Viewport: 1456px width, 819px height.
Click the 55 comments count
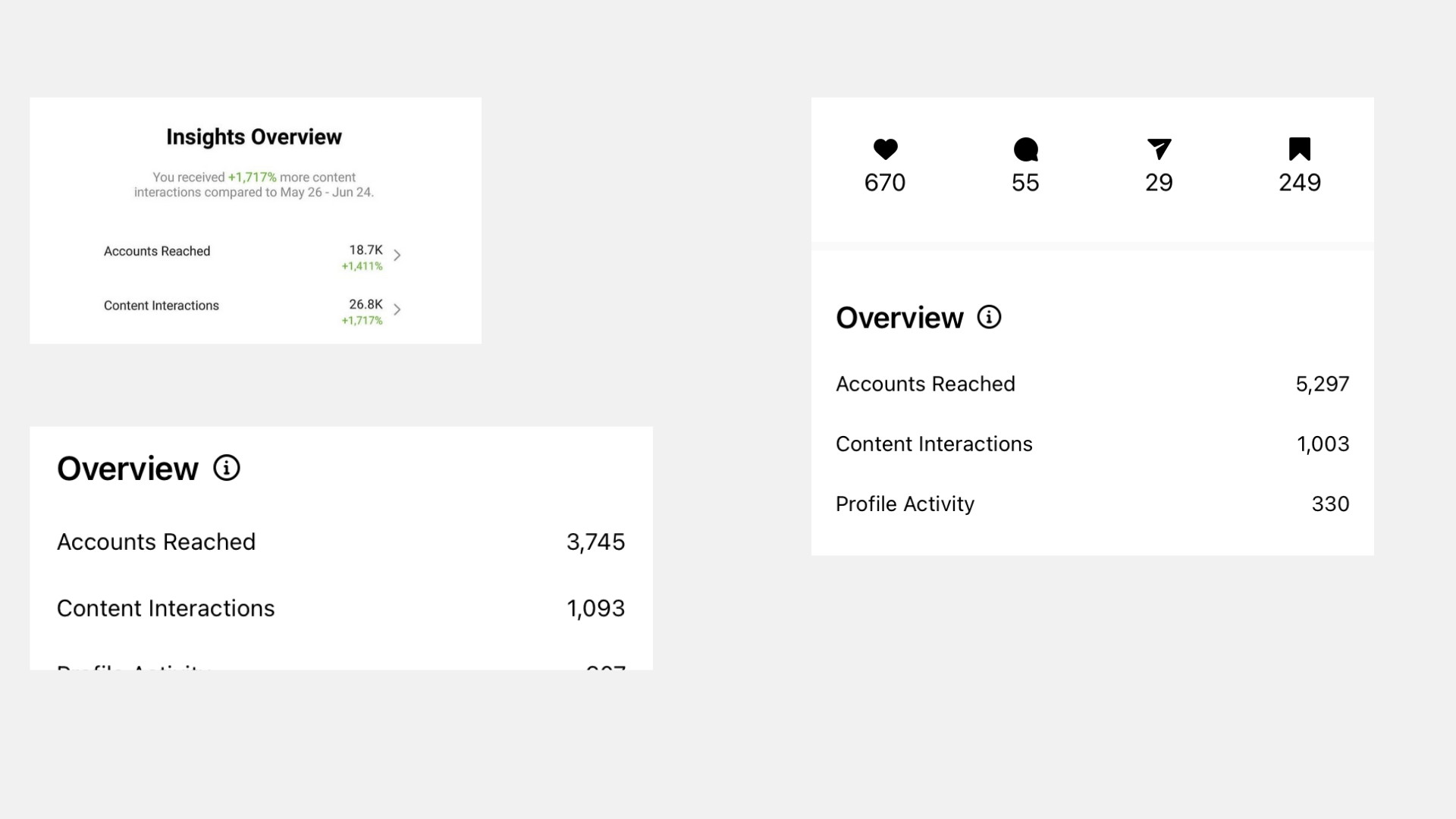tap(1025, 183)
